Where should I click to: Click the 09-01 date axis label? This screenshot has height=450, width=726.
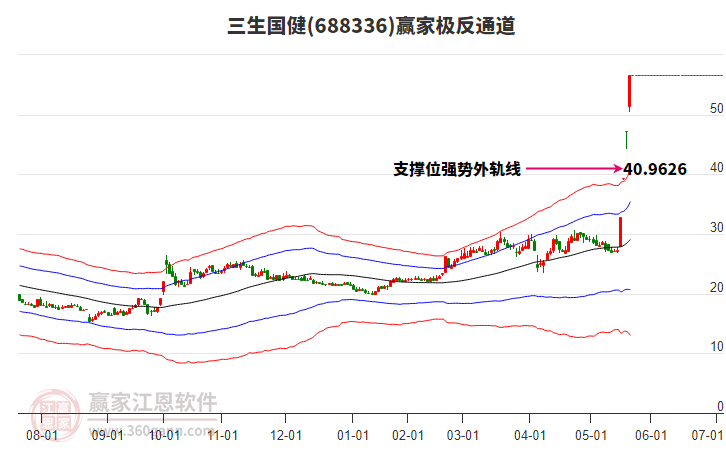click(x=107, y=435)
